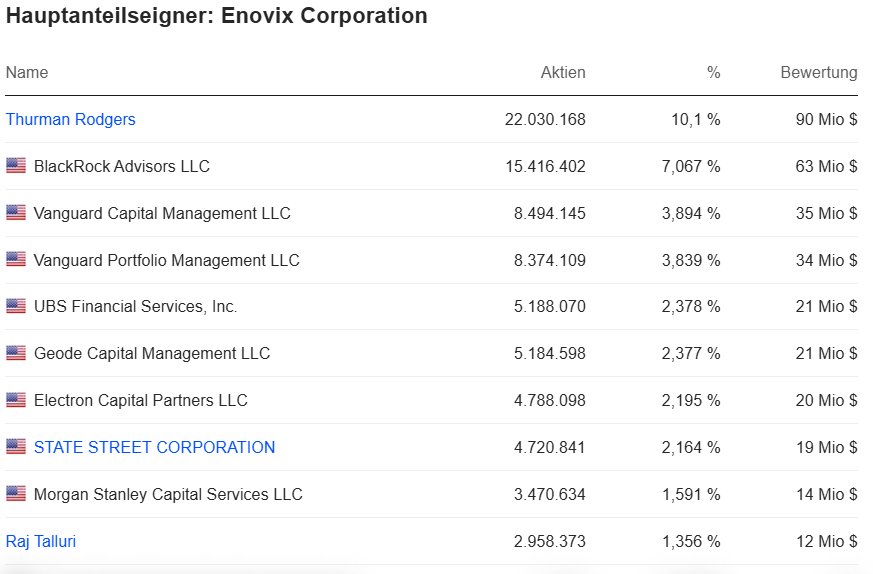Click the US flag beside STATE STREET CORPORATION
This screenshot has width=873, height=574.
[x=16, y=446]
